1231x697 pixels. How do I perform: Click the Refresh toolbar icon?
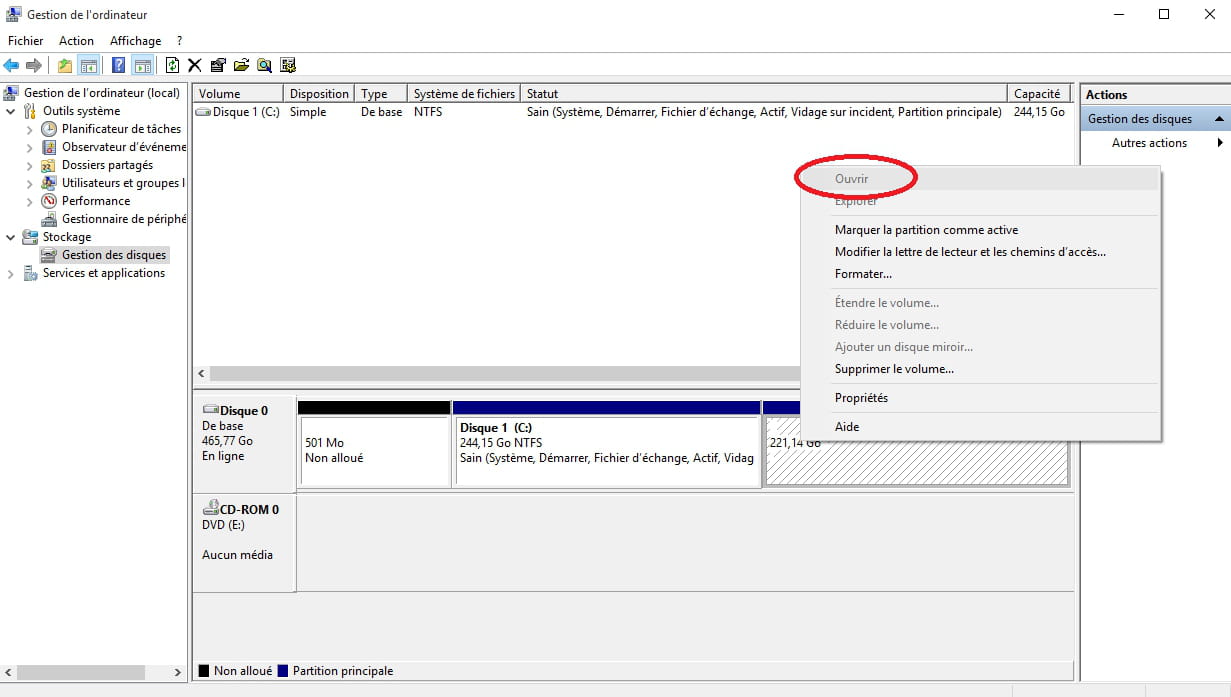point(173,65)
